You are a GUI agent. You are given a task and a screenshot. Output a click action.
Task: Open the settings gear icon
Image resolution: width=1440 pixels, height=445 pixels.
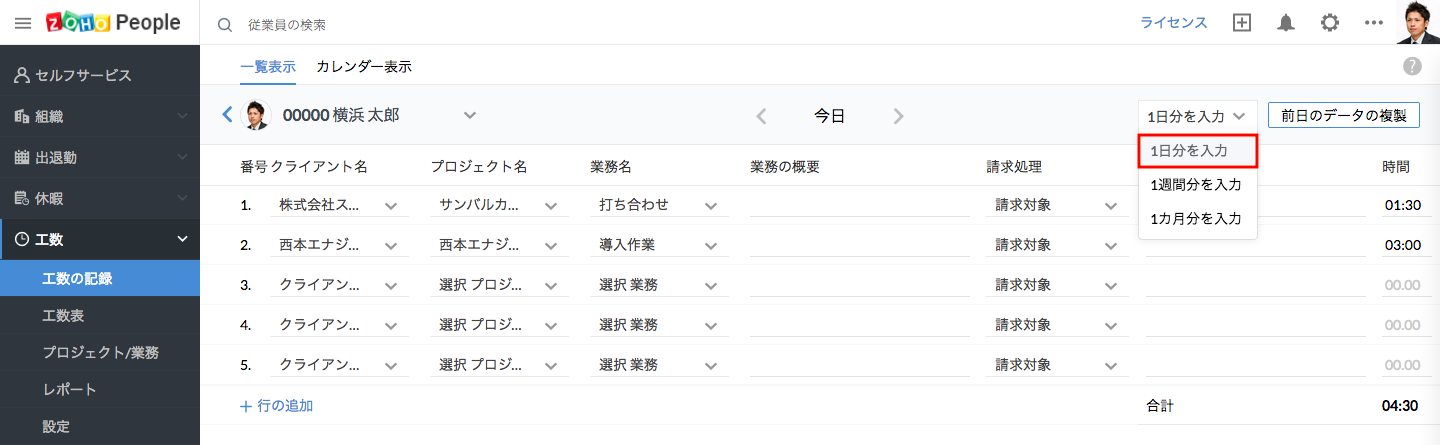click(x=1330, y=23)
